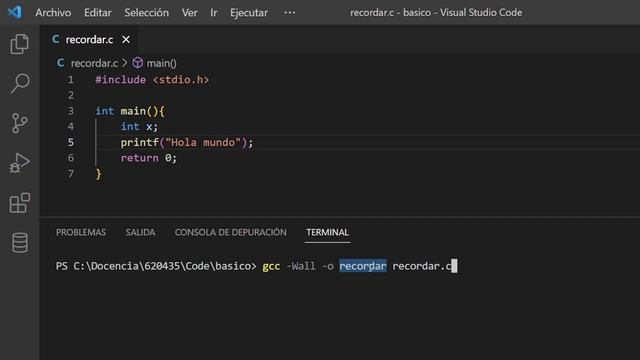
Task: Click line number 3 in the gutter
Action: [71, 111]
